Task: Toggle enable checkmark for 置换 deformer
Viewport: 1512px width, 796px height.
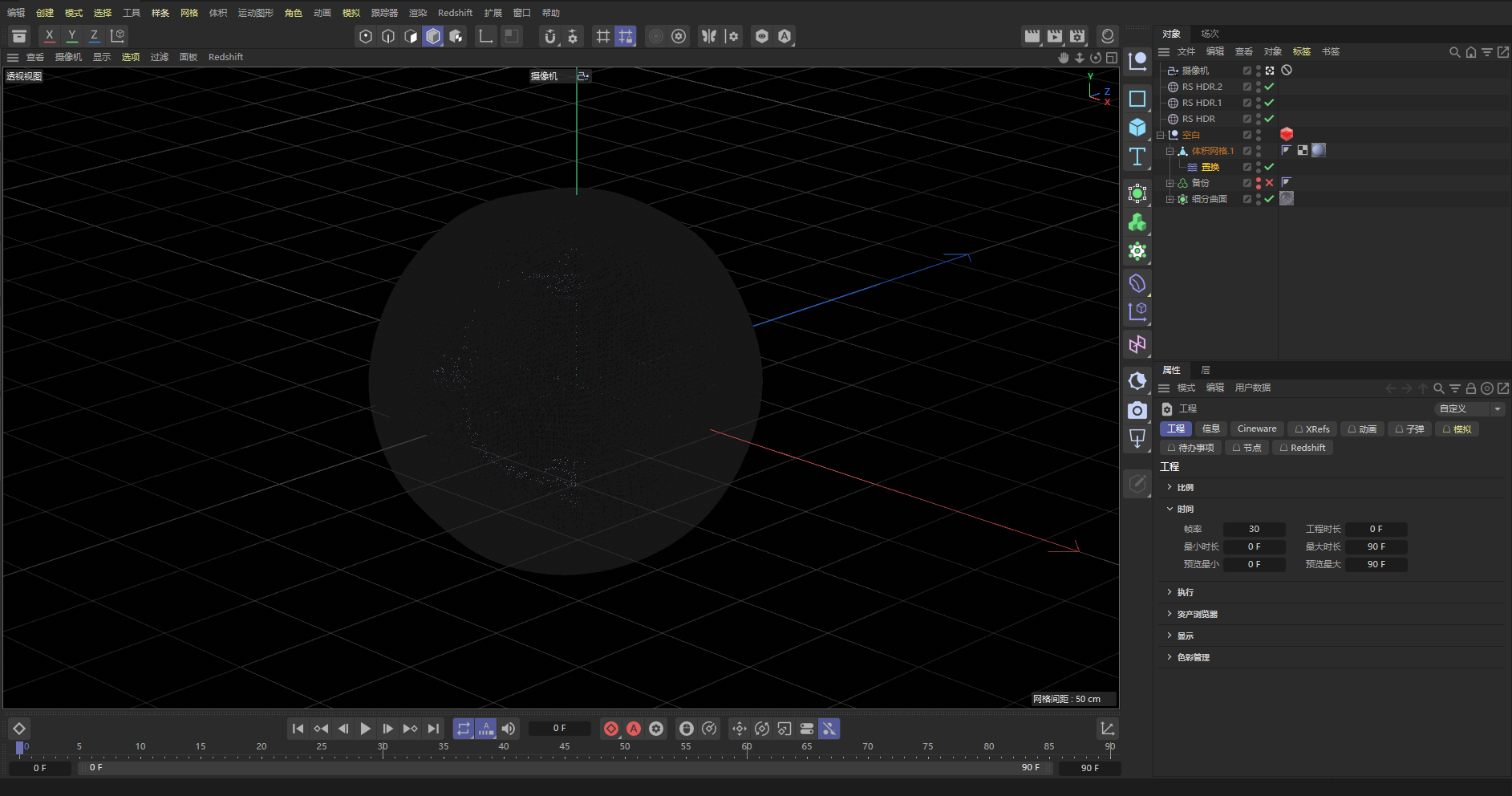Action: (x=1270, y=167)
